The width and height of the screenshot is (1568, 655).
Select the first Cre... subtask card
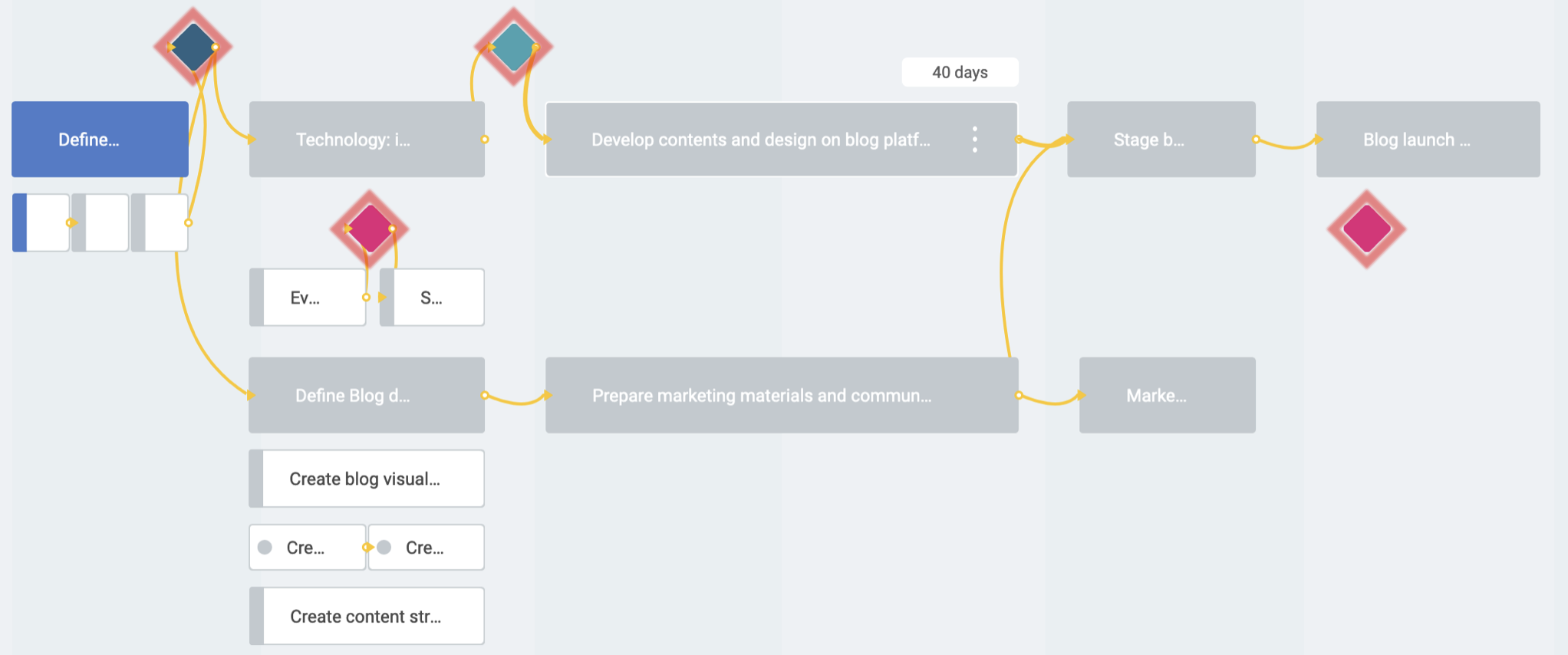[308, 548]
